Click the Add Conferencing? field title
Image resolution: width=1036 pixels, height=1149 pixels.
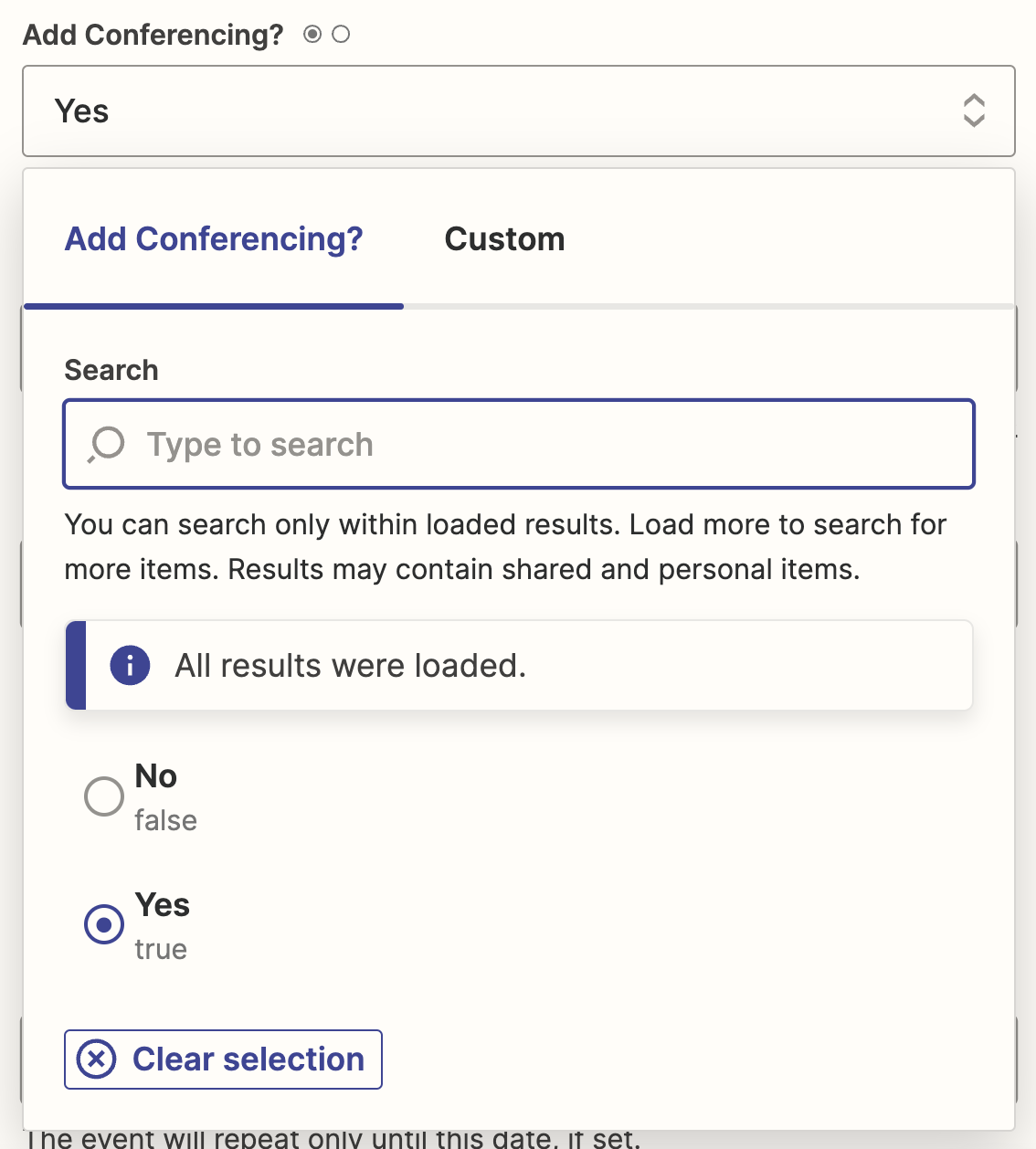153,35
